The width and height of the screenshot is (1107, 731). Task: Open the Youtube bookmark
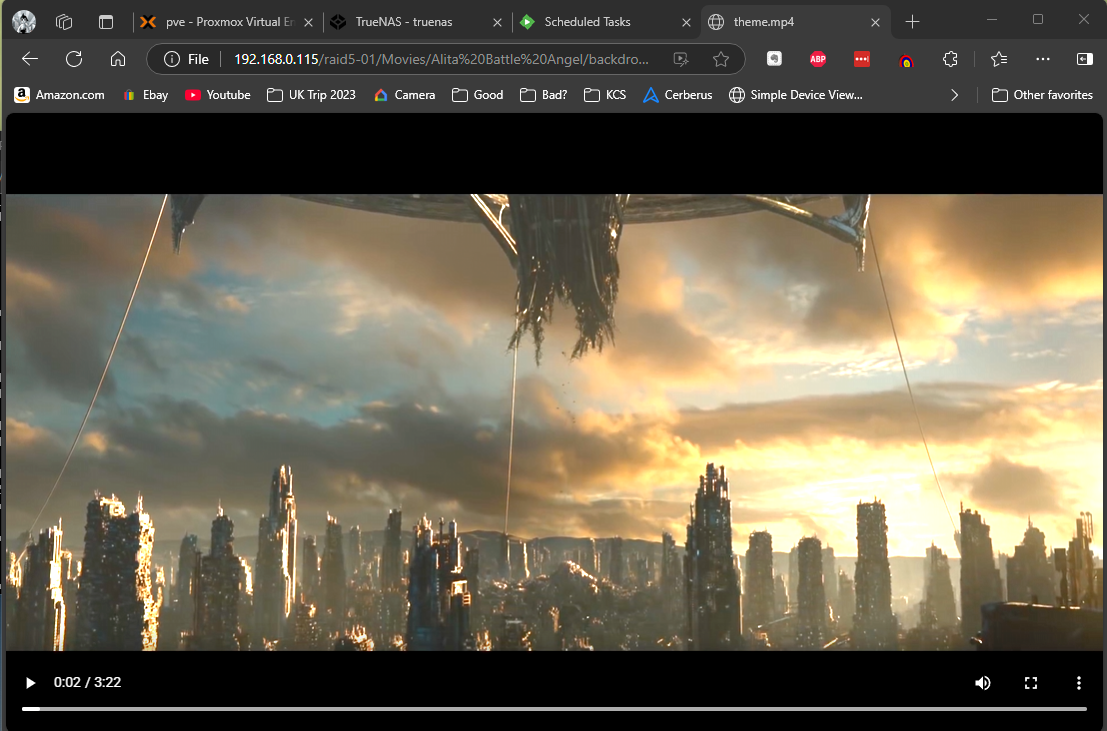pyautogui.click(x=217, y=95)
